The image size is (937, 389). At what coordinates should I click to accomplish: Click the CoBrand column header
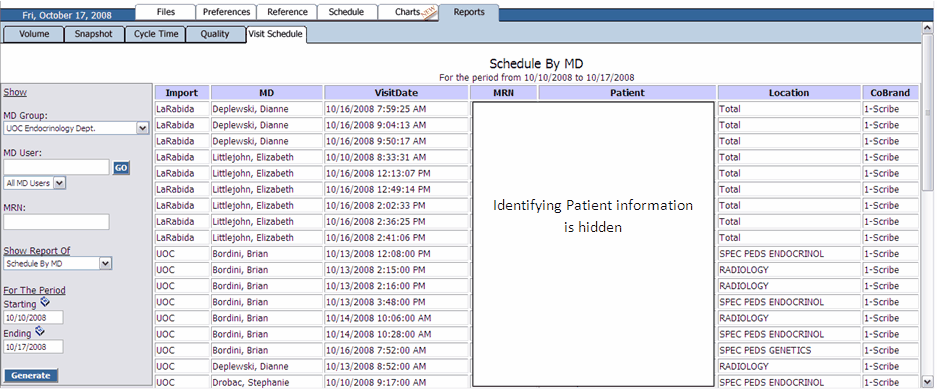(x=890, y=93)
